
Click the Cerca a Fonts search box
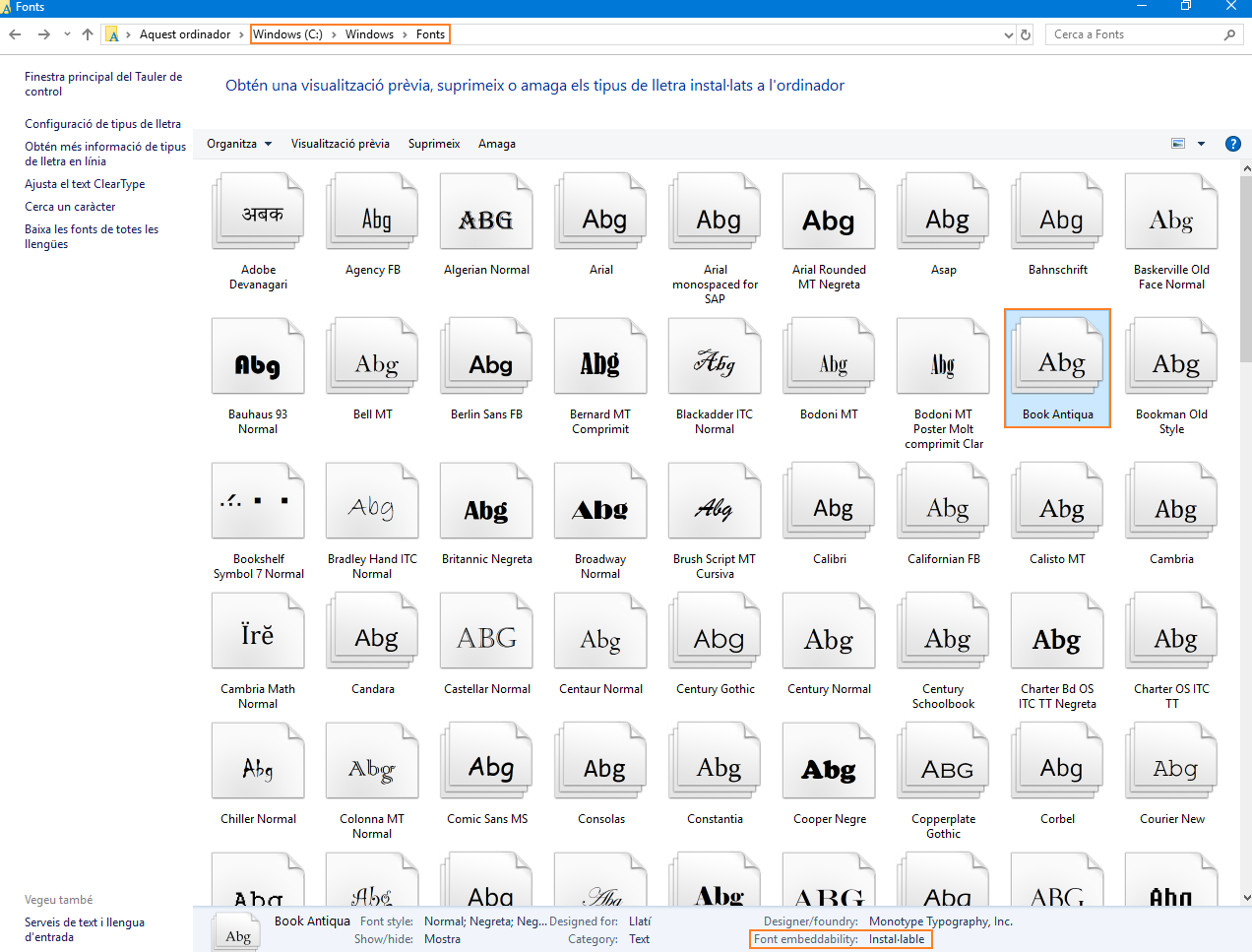(x=1132, y=34)
